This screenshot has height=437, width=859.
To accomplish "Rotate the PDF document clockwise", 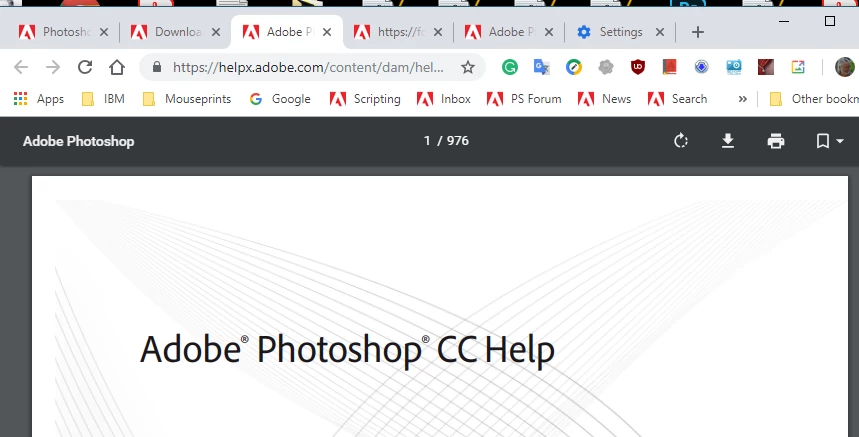I will click(680, 141).
